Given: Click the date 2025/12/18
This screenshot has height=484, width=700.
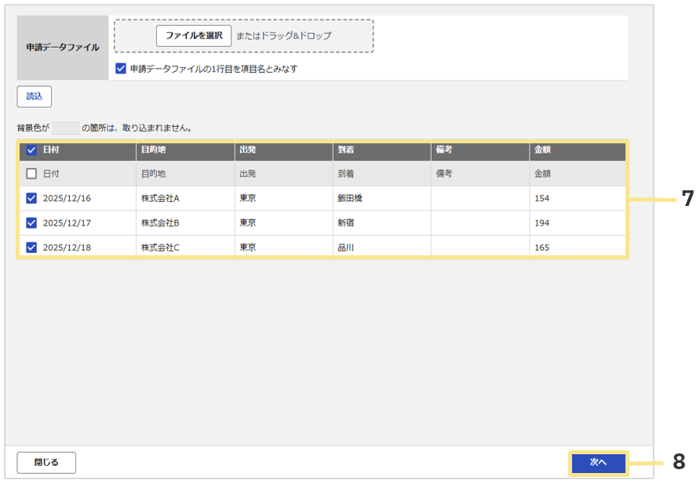Looking at the screenshot, I should pyautogui.click(x=67, y=247).
